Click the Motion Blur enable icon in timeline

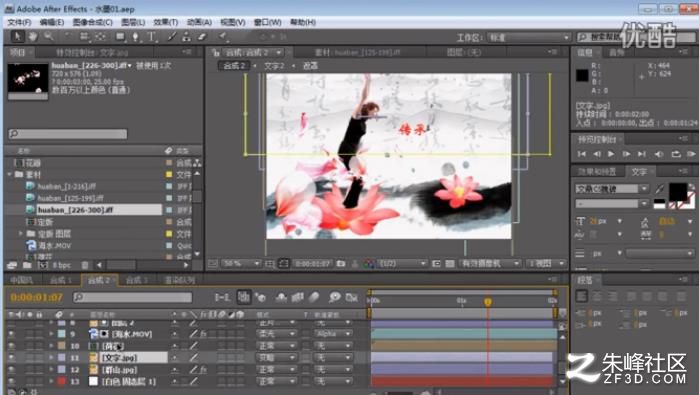coord(314,297)
